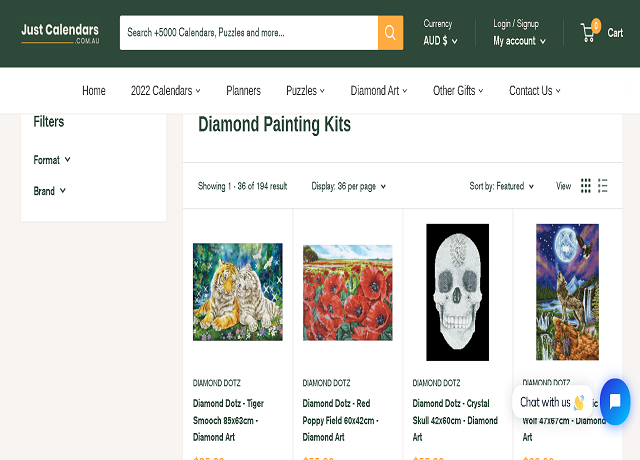Open the Diamond Art menu
The width and height of the screenshot is (640, 460).
coord(378,91)
